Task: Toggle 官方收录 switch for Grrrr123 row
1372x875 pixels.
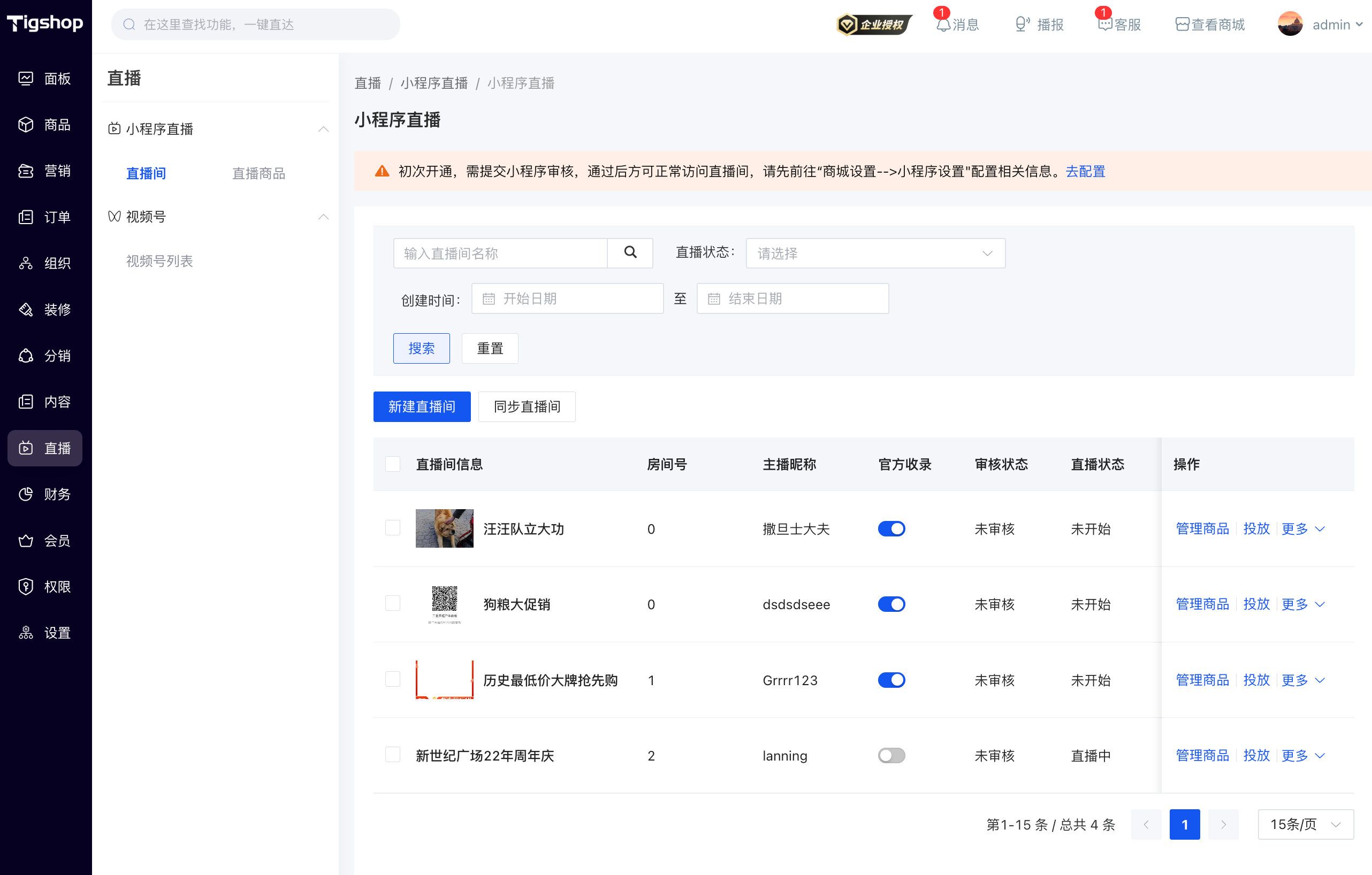Action: [x=891, y=680]
